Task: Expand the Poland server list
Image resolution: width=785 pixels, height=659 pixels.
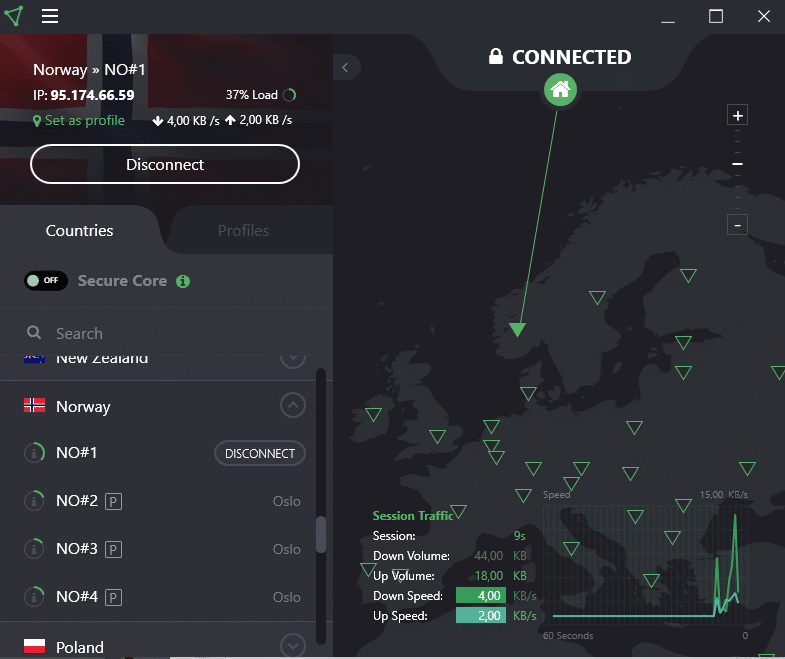Action: (x=293, y=645)
